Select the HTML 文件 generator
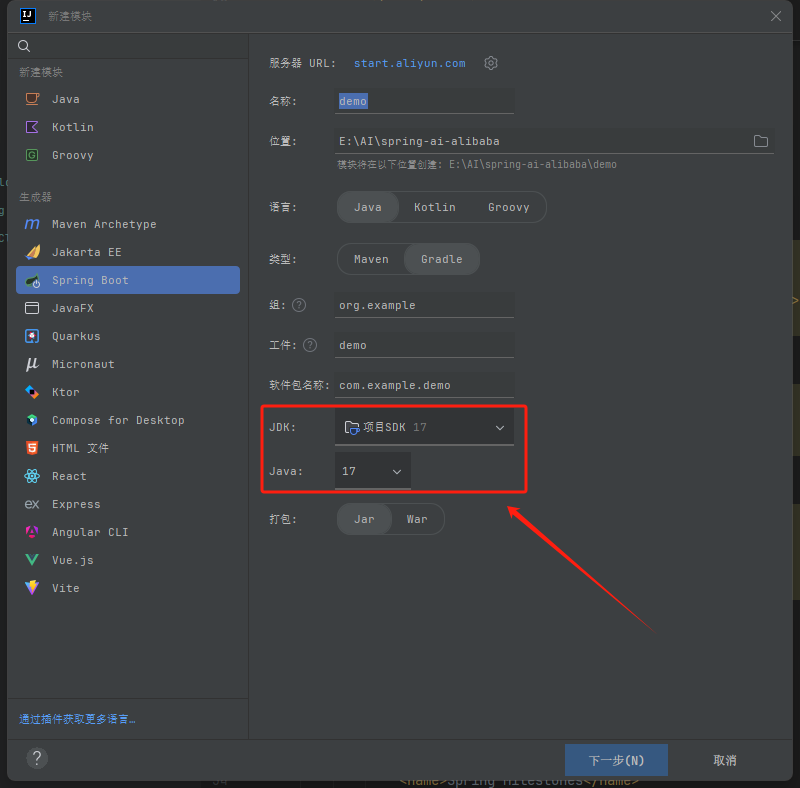Viewport: 800px width, 788px height. click(128, 448)
